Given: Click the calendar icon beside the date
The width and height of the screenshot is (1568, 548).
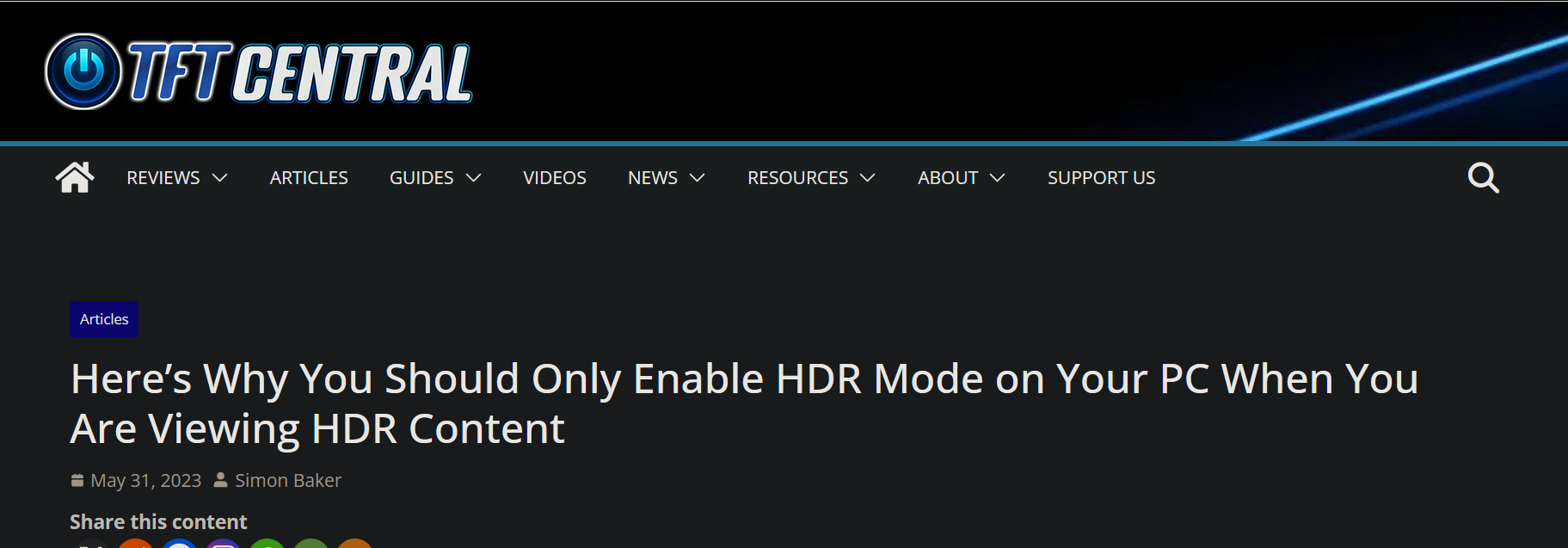Looking at the screenshot, I should 77,480.
